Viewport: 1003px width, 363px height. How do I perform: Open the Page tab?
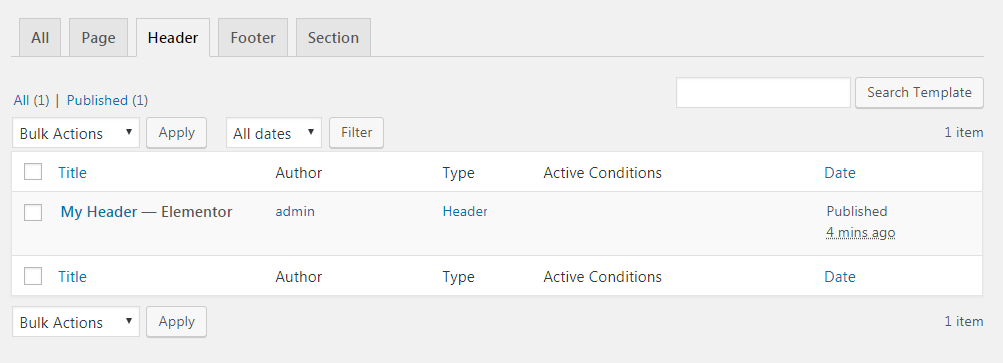pyautogui.click(x=99, y=38)
